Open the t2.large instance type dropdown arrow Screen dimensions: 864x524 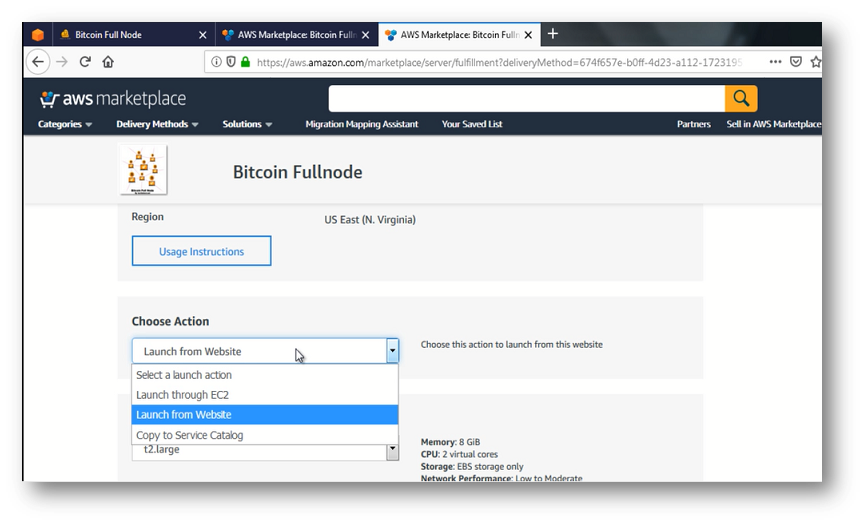[392, 451]
